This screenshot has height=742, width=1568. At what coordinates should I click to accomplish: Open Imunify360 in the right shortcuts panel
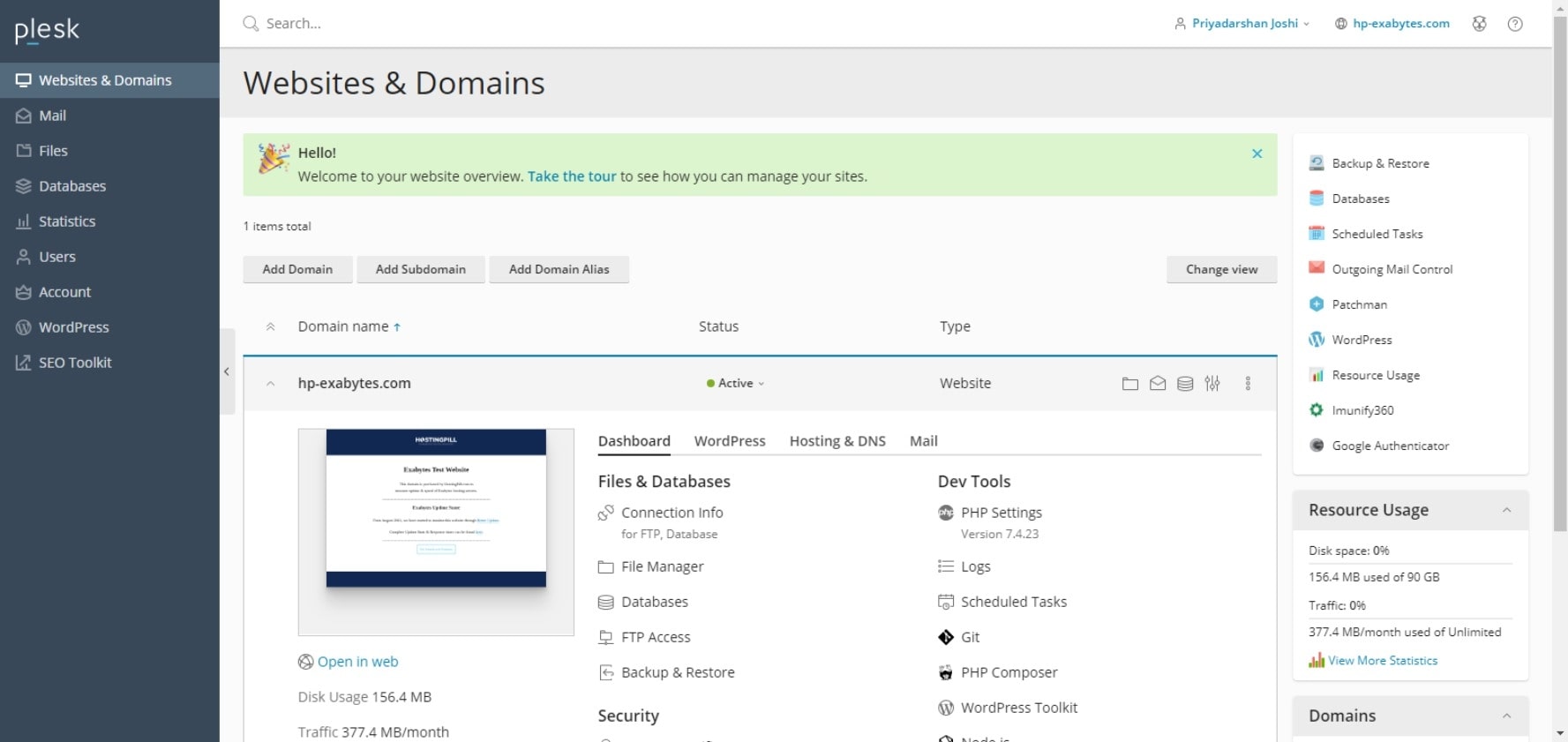[x=1352, y=410]
